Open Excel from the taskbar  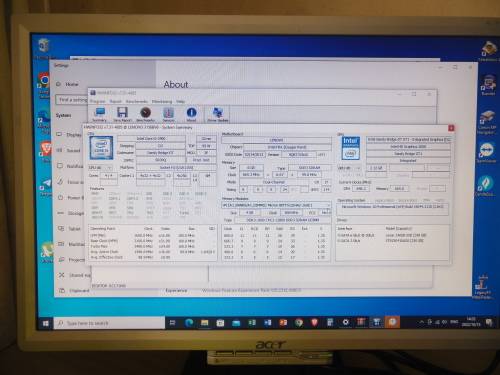pyautogui.click(x=252, y=323)
